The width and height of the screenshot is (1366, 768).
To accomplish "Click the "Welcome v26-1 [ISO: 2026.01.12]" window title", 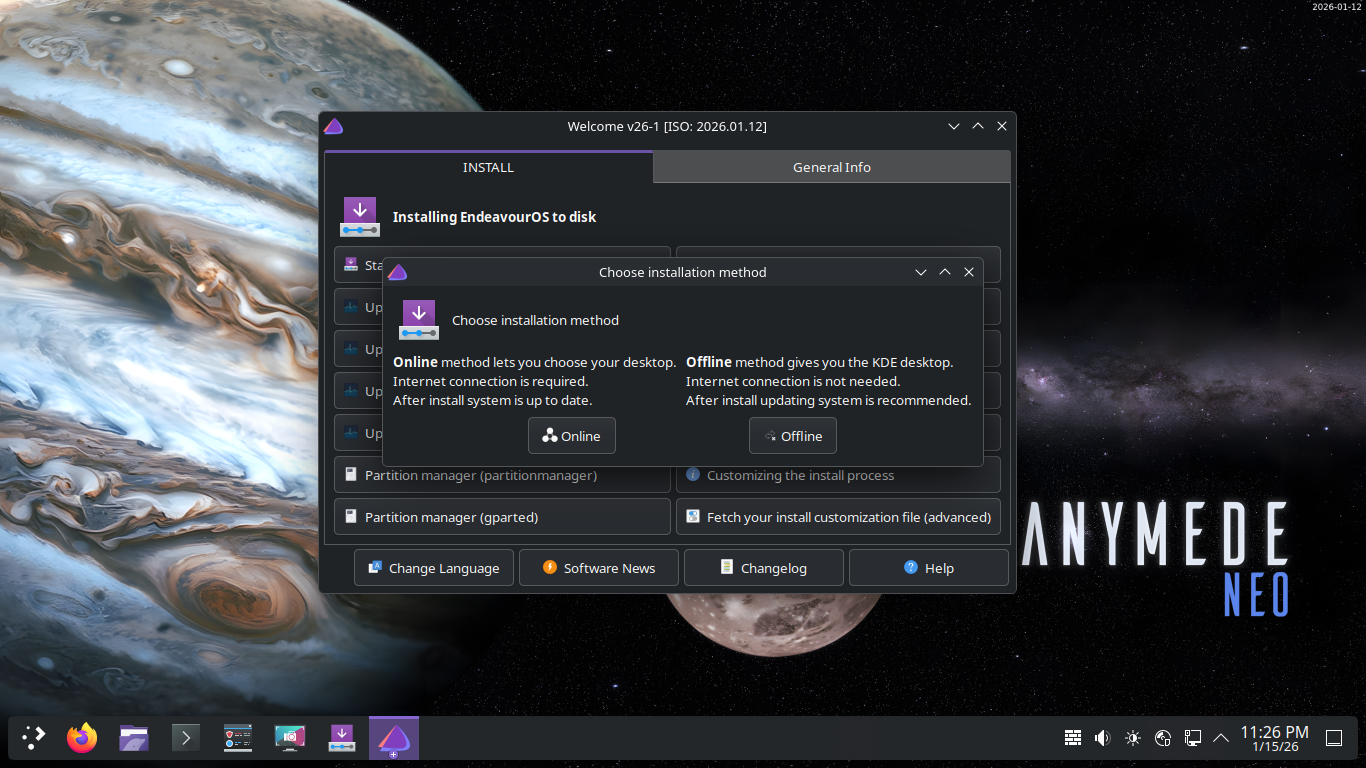I will click(667, 126).
